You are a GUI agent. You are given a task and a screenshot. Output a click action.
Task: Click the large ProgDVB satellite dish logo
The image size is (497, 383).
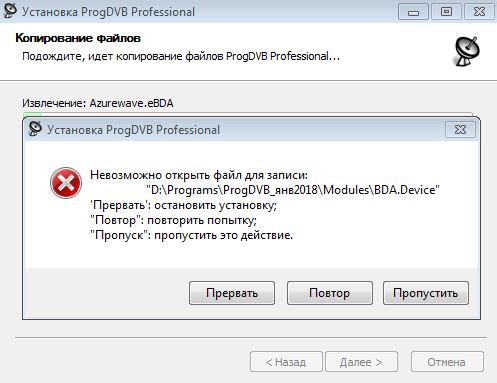click(467, 52)
